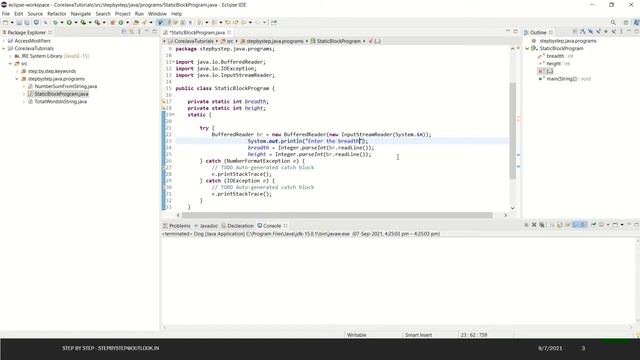
Task: Collapse the CoreJavaTutorials project
Action: coord(4,48)
